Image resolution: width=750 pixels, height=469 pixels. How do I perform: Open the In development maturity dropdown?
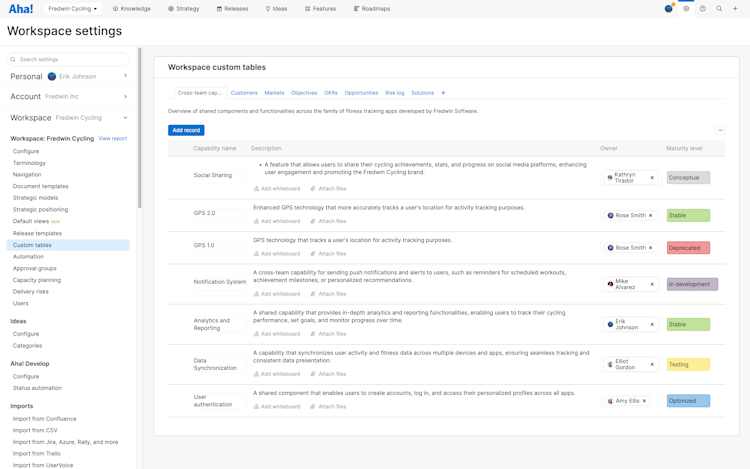pyautogui.click(x=692, y=284)
